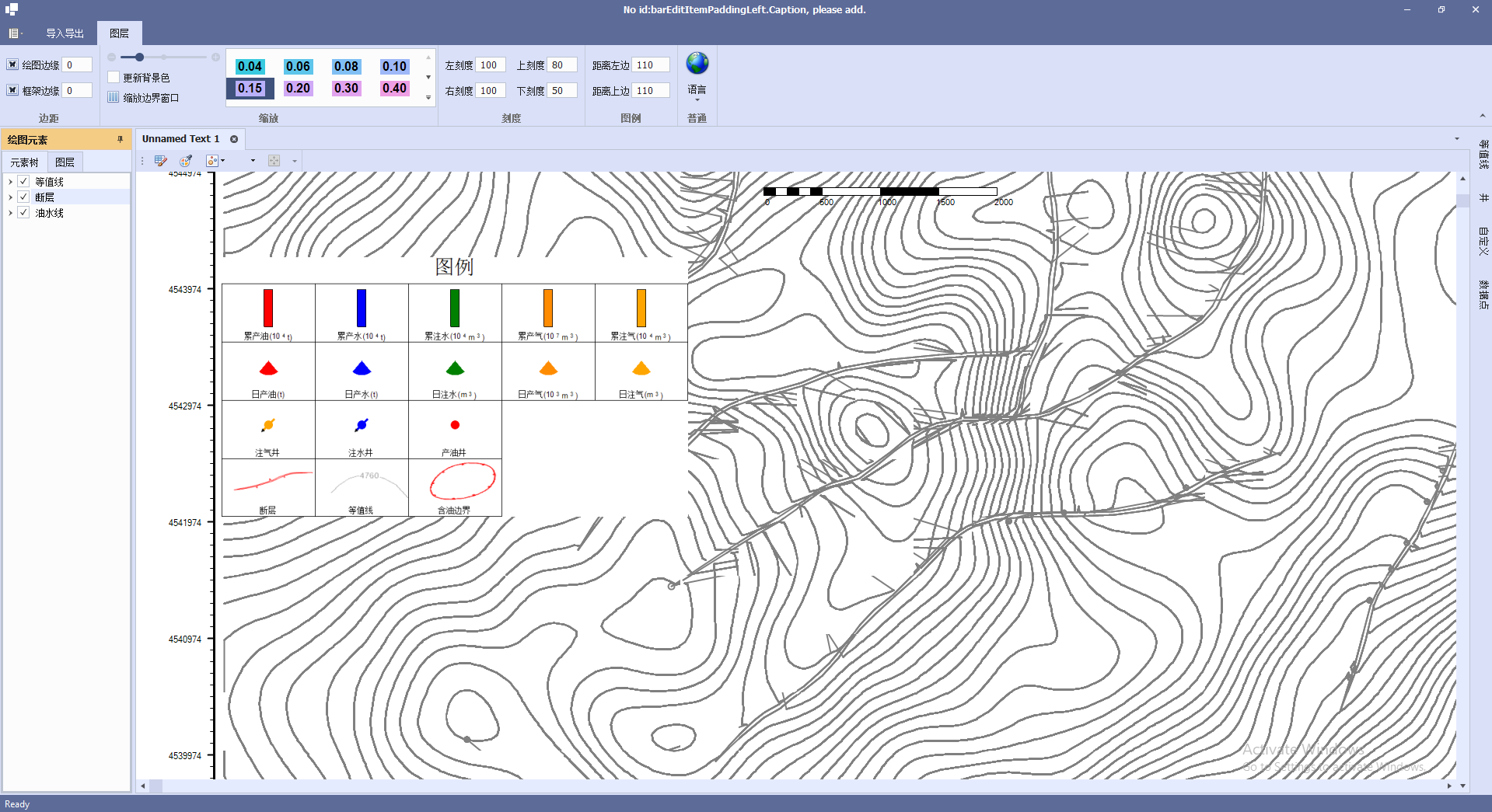This screenshot has height=812, width=1492.
Task: Click the app logo icon in title bar
Action: click(11, 9)
